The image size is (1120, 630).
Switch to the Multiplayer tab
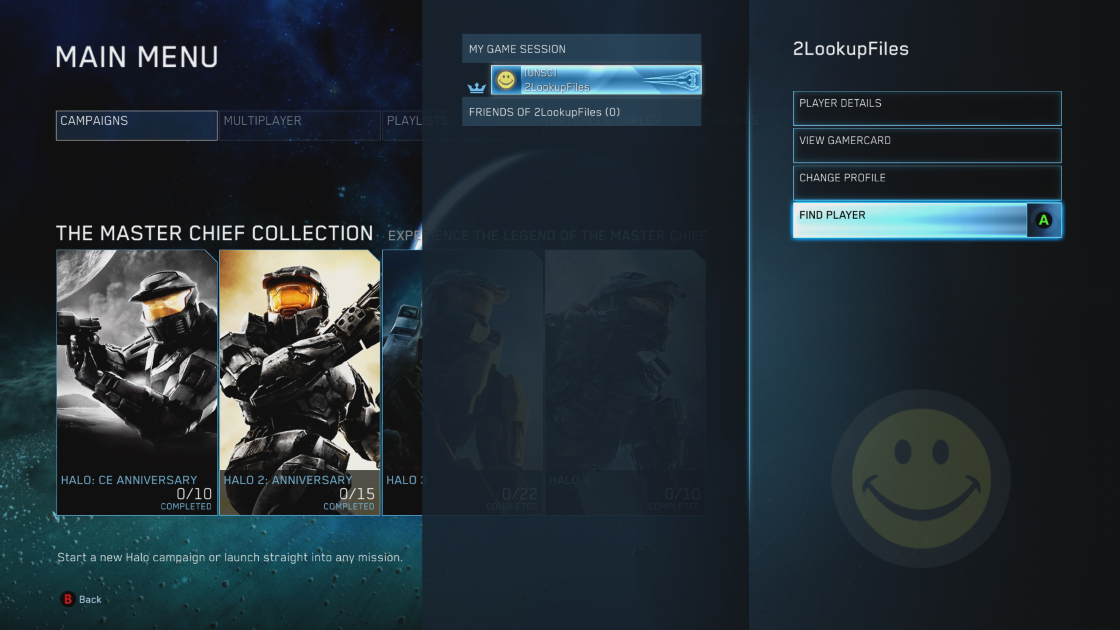pos(299,125)
